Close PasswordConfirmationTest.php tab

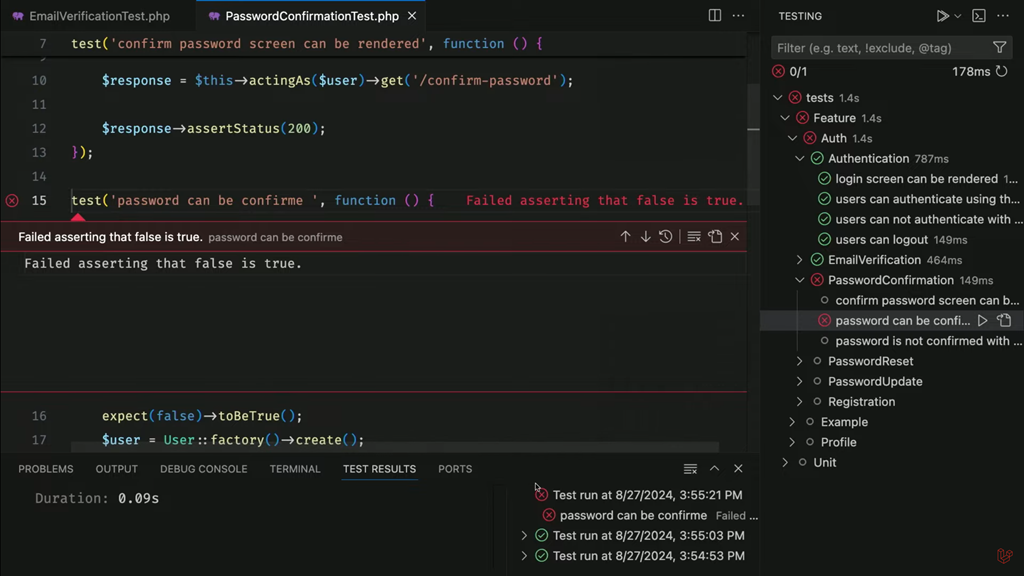pyautogui.click(x=412, y=16)
